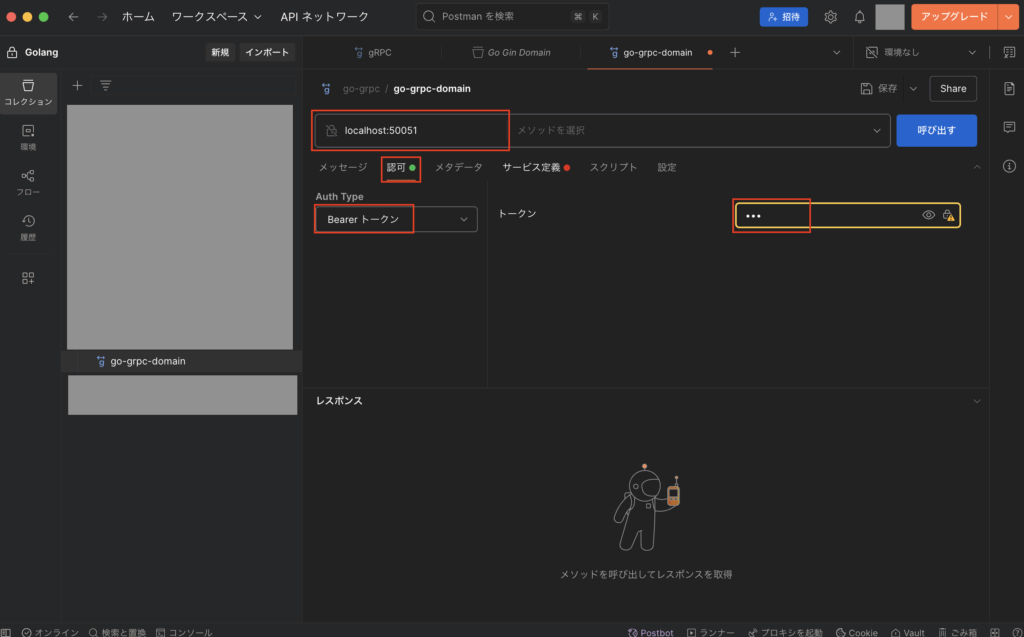Viewport: 1024px width, 637px height.
Task: Open ランナー in the status bar
Action: (711, 632)
